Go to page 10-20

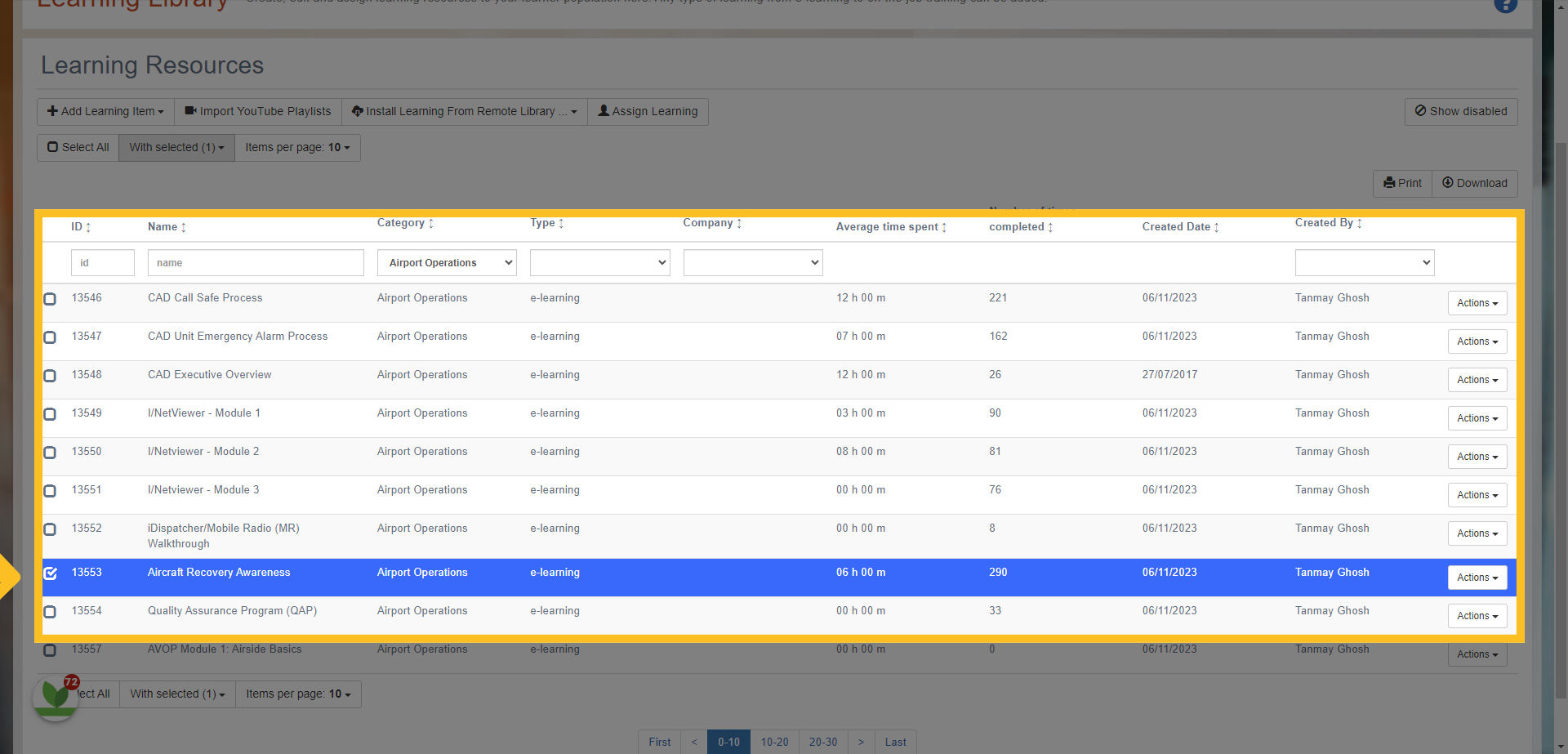[774, 742]
